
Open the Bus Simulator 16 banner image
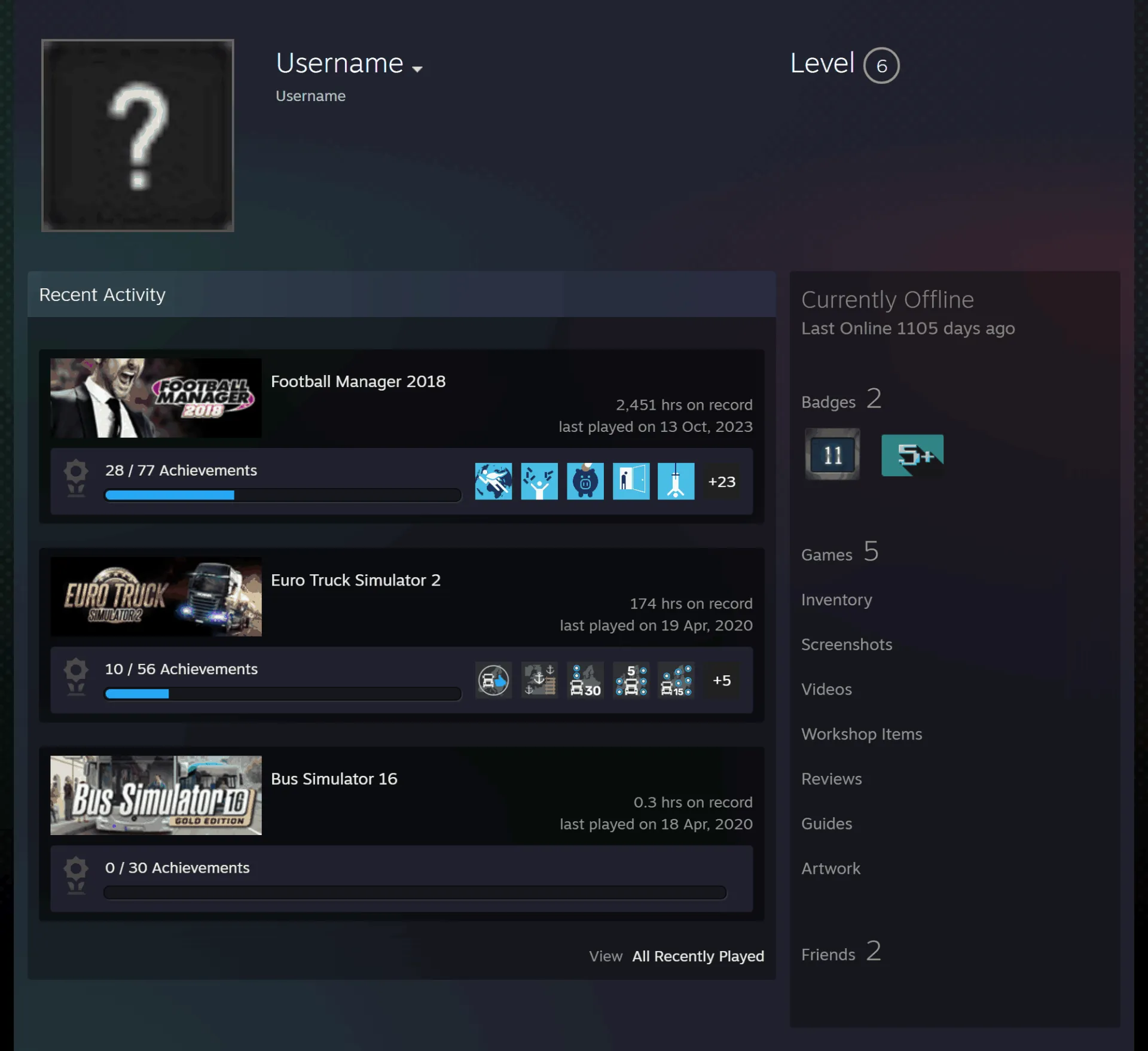click(x=156, y=795)
